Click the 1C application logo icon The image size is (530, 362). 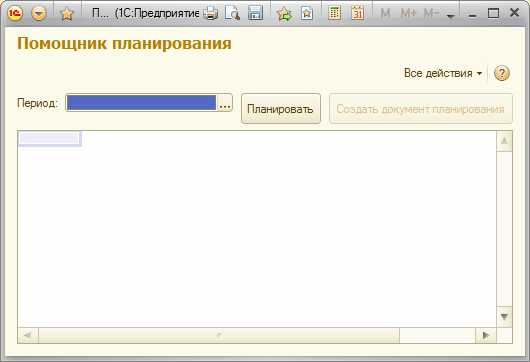15,14
